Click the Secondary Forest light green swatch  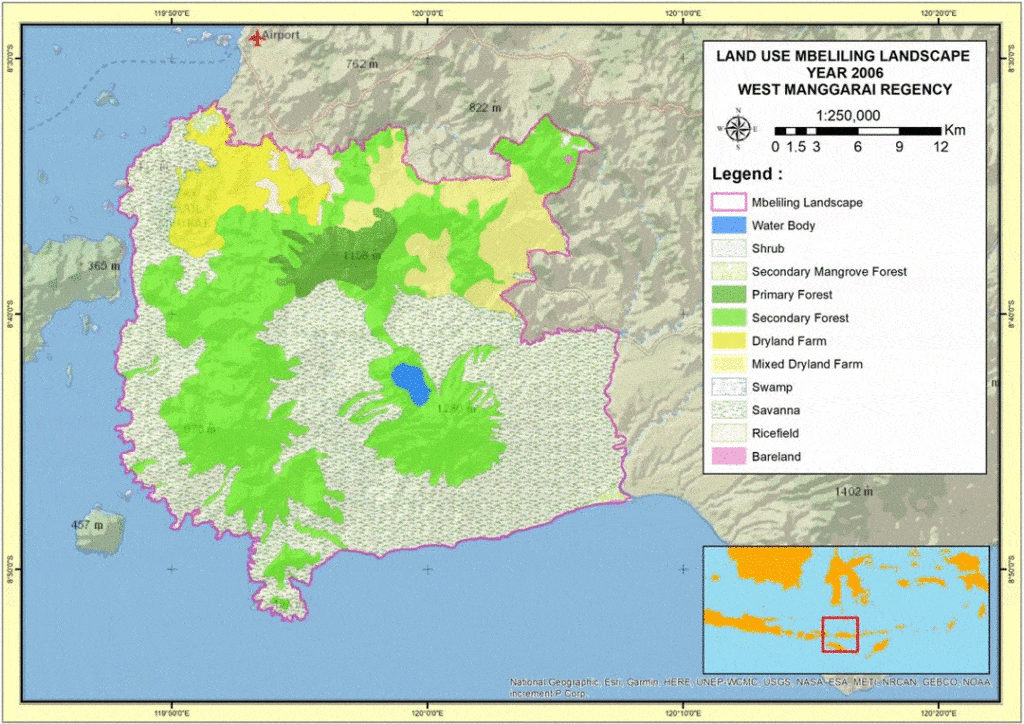[728, 318]
